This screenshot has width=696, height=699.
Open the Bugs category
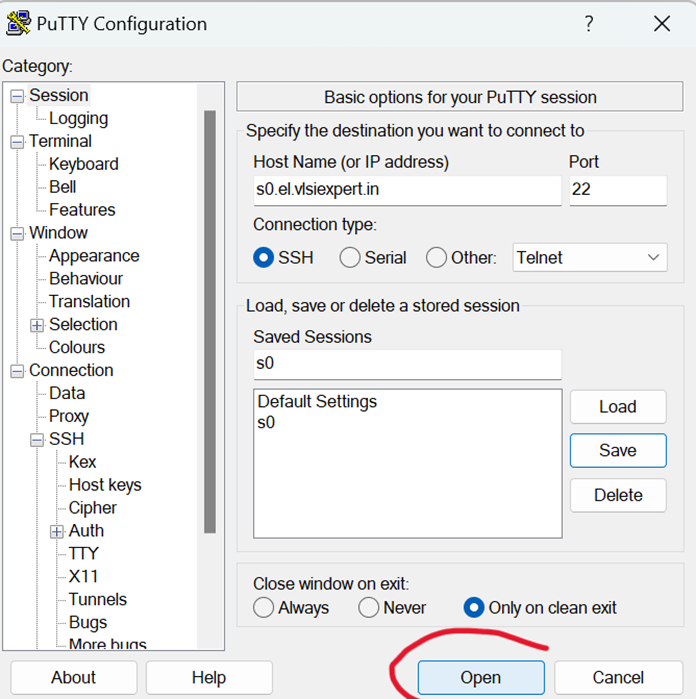88,622
